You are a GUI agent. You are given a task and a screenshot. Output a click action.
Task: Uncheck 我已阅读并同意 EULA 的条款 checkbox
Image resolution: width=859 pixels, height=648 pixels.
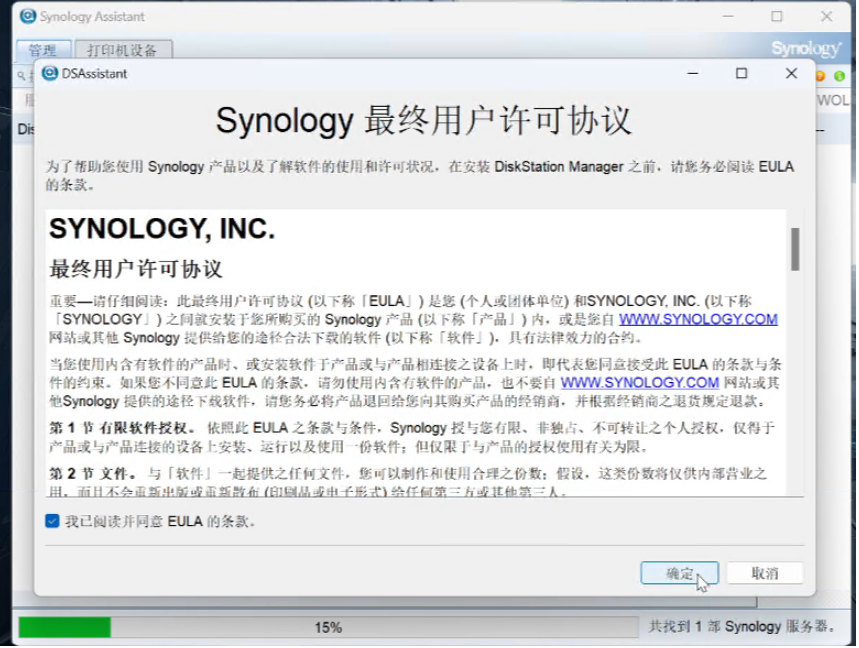coord(52,522)
